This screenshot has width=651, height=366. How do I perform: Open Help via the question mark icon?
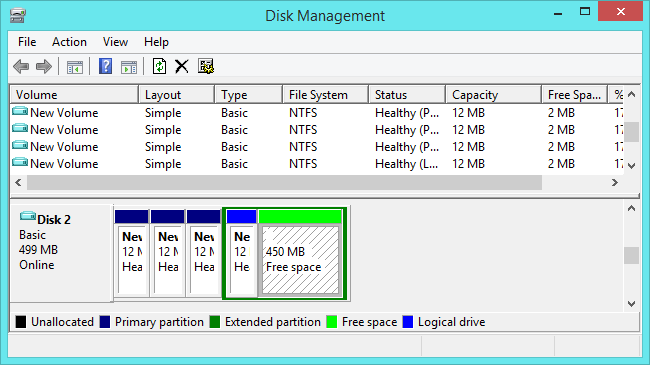(105, 66)
